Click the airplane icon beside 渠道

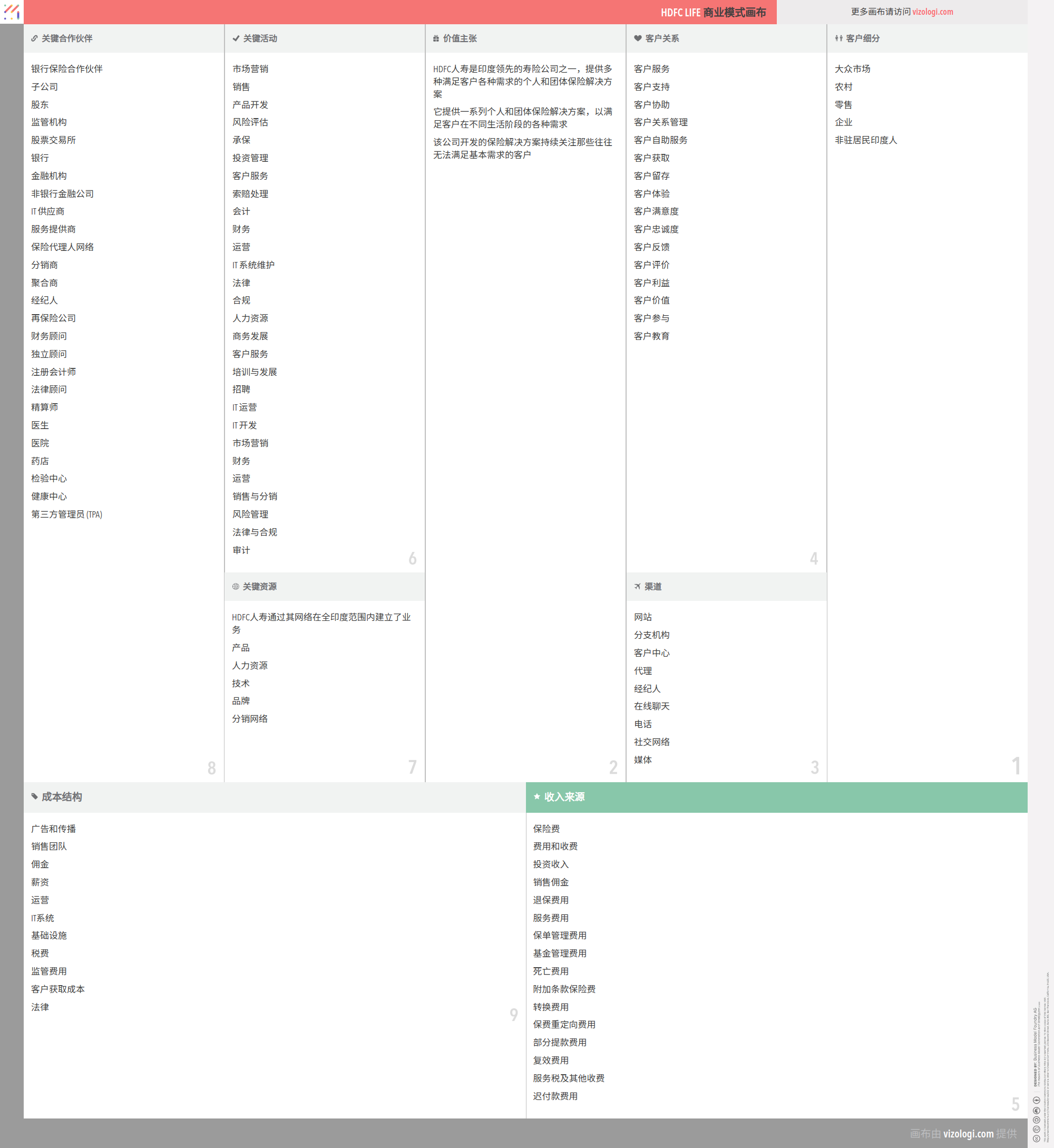pyautogui.click(x=637, y=587)
